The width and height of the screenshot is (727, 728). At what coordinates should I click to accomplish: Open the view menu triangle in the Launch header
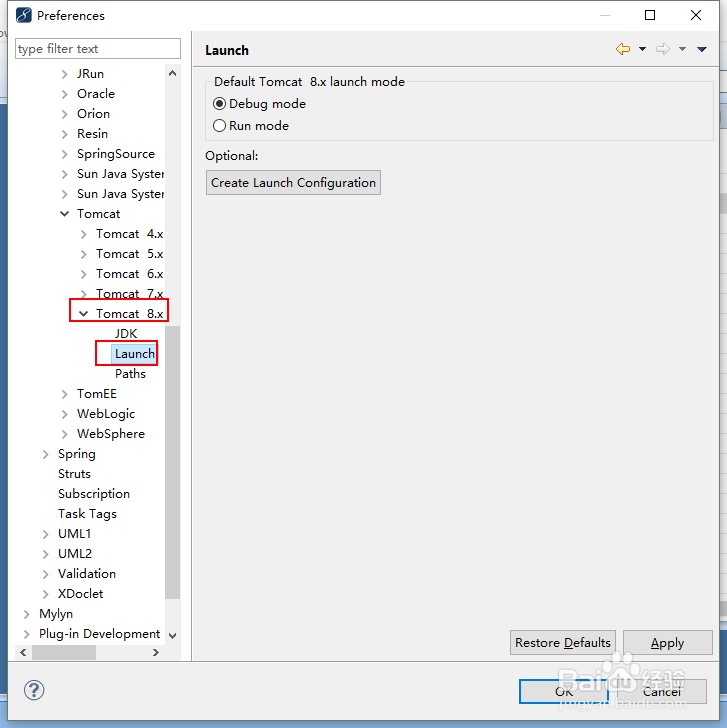tap(701, 49)
